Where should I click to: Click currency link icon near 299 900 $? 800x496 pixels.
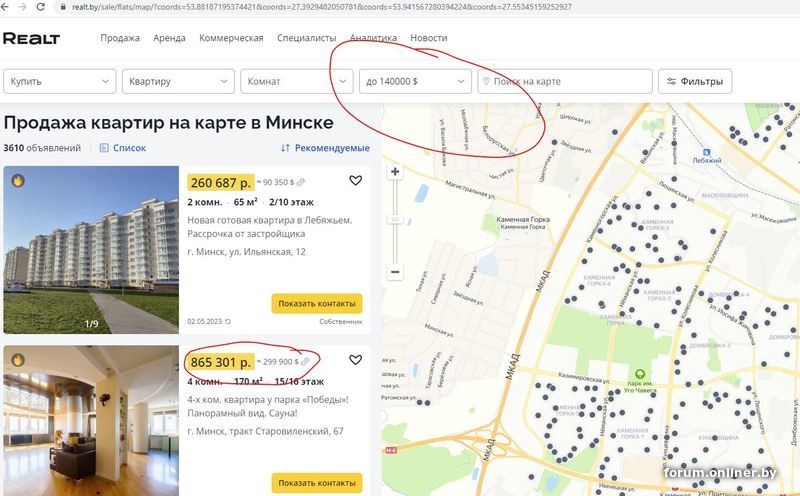click(305, 362)
